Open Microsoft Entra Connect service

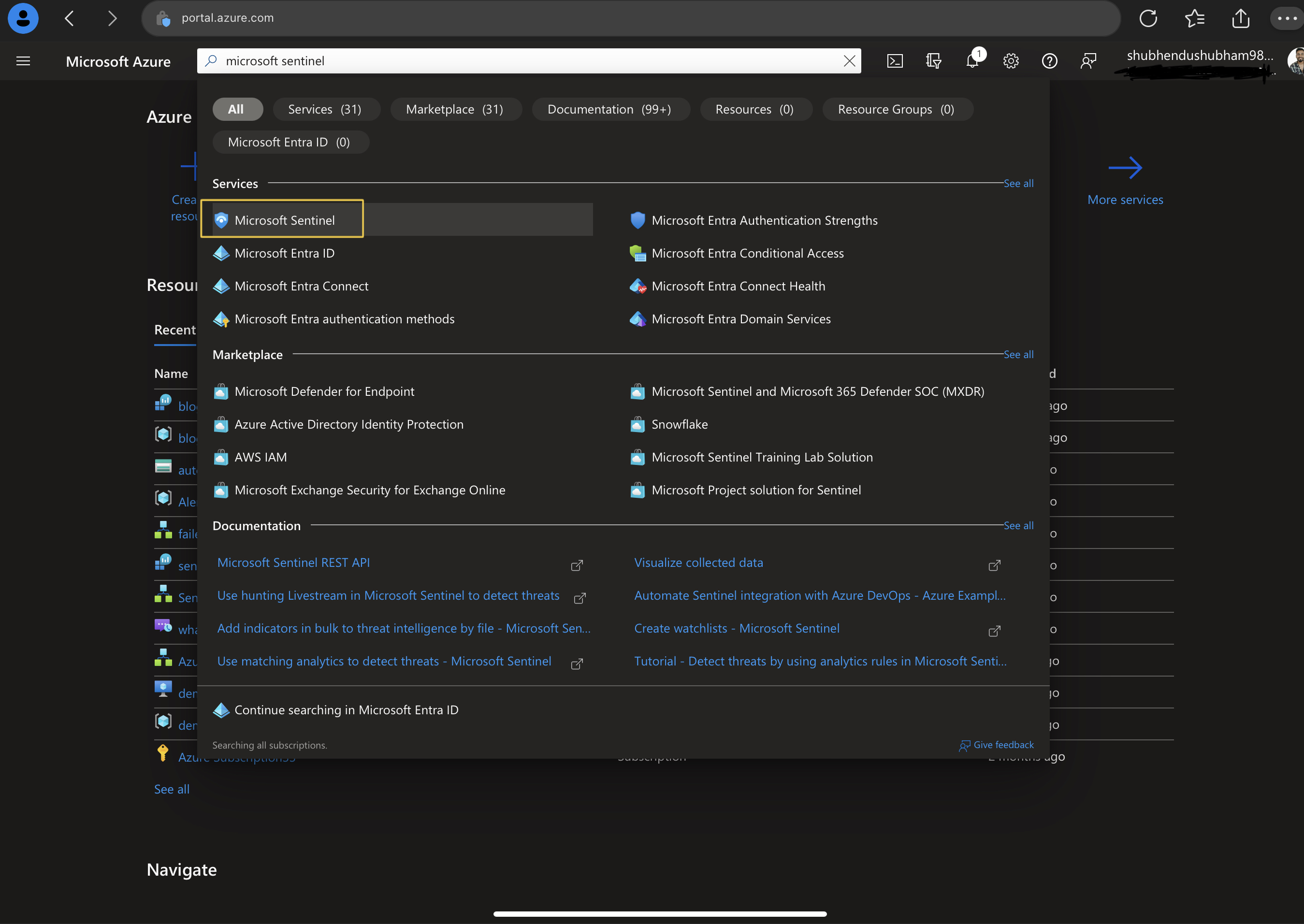pos(291,286)
